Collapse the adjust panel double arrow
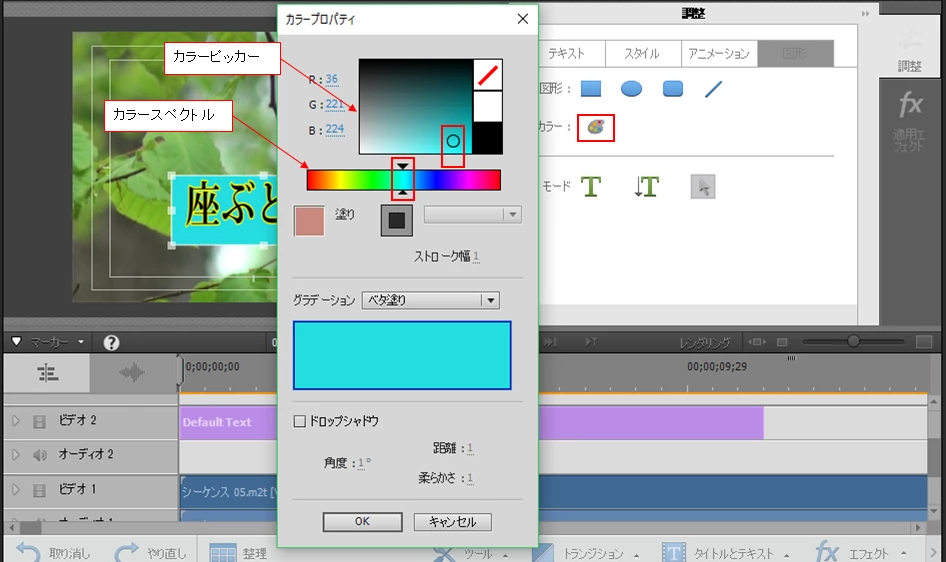 (865, 13)
